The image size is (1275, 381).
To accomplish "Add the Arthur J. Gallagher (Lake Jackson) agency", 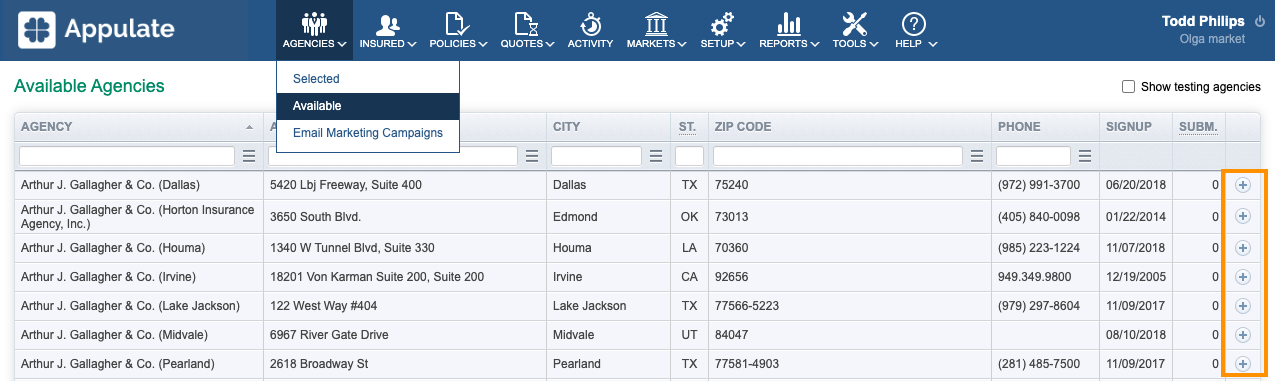I will click(1243, 305).
